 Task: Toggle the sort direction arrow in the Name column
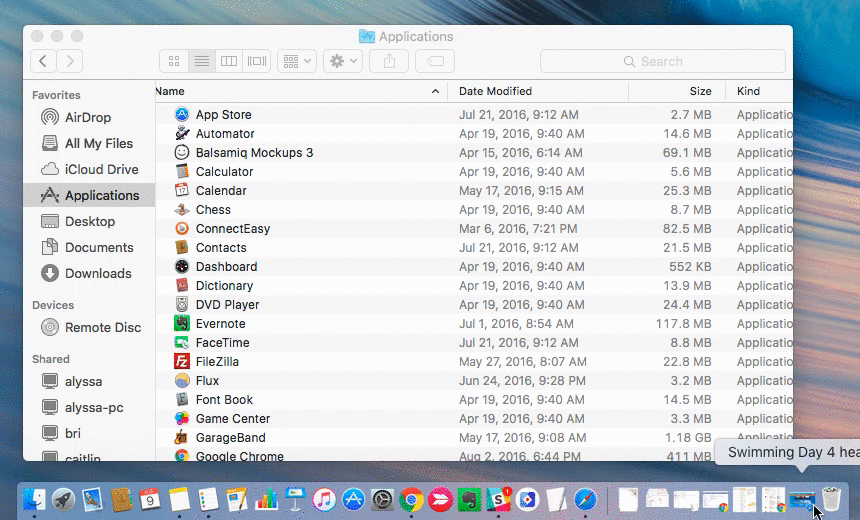point(435,91)
